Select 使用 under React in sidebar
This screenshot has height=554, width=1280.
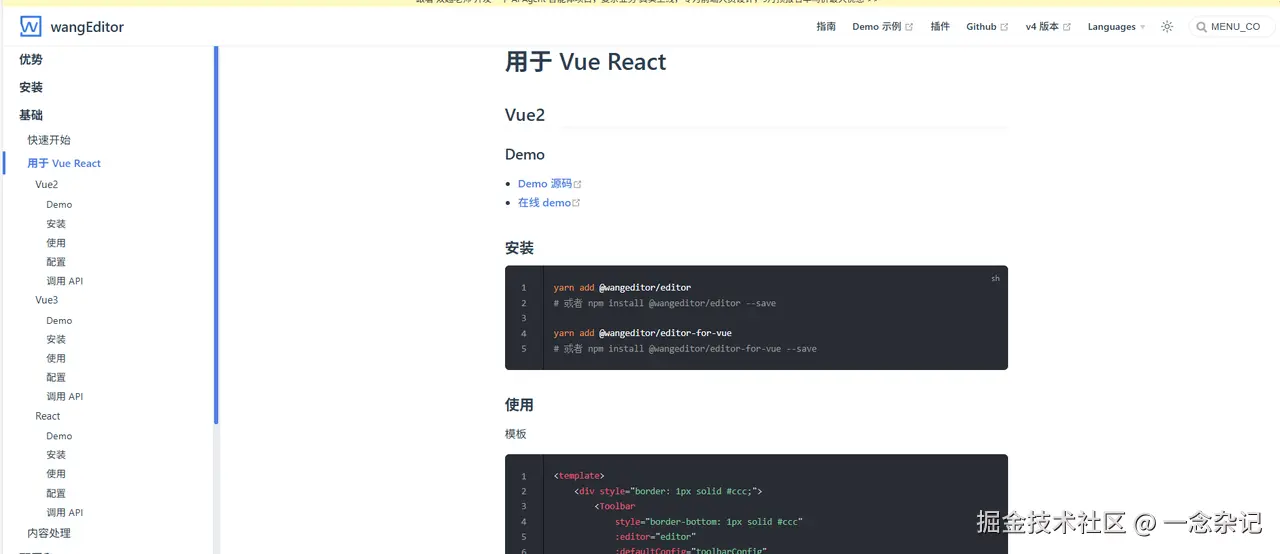(56, 474)
